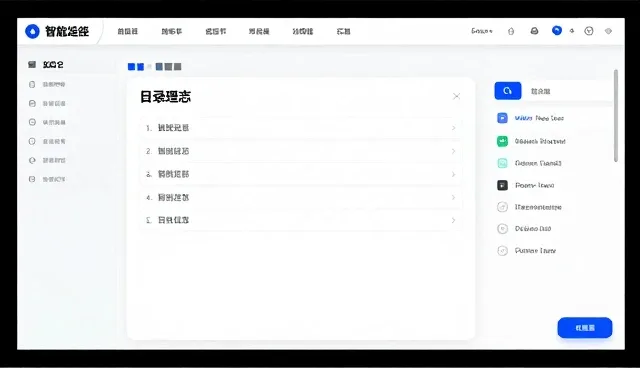640x368 pixels.
Task: Click the fifth sidebar item icon below header
Action: 32,160
